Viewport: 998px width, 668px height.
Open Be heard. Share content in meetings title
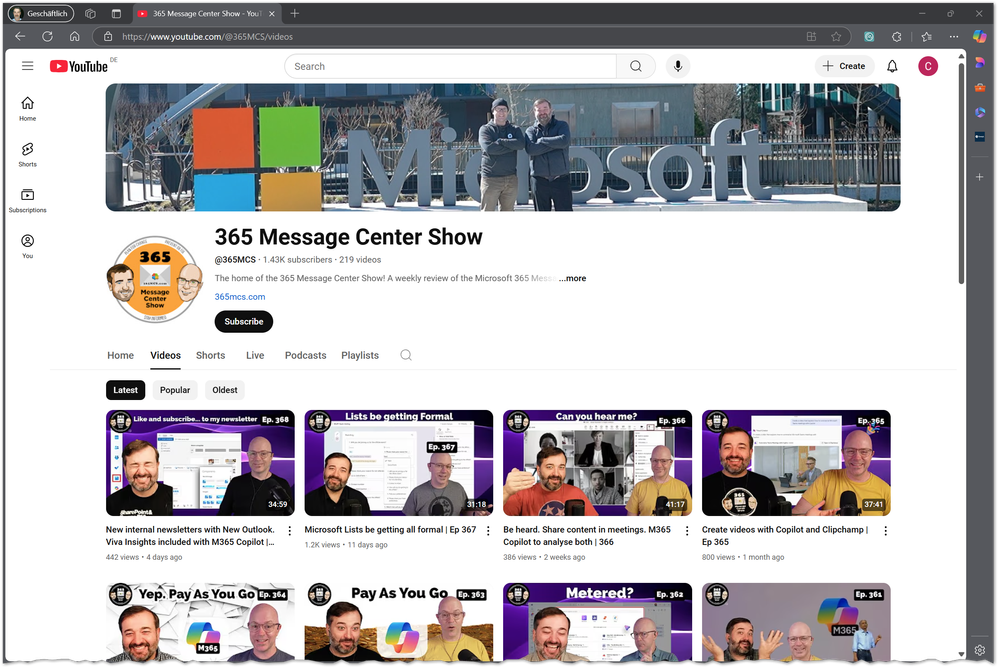[x=587, y=536]
